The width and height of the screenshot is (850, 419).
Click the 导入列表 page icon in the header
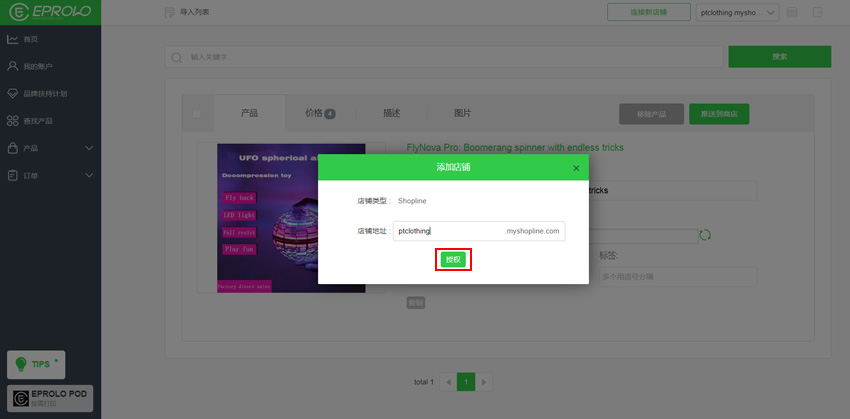point(169,12)
